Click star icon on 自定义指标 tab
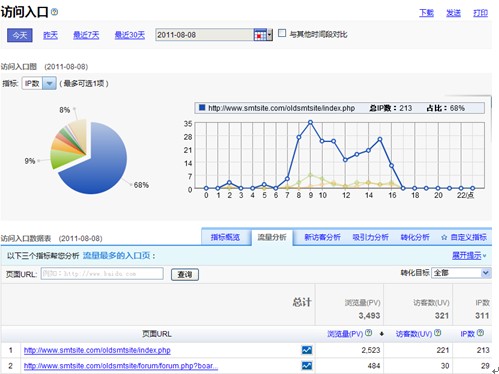This screenshot has height=374, width=499. coord(444,237)
